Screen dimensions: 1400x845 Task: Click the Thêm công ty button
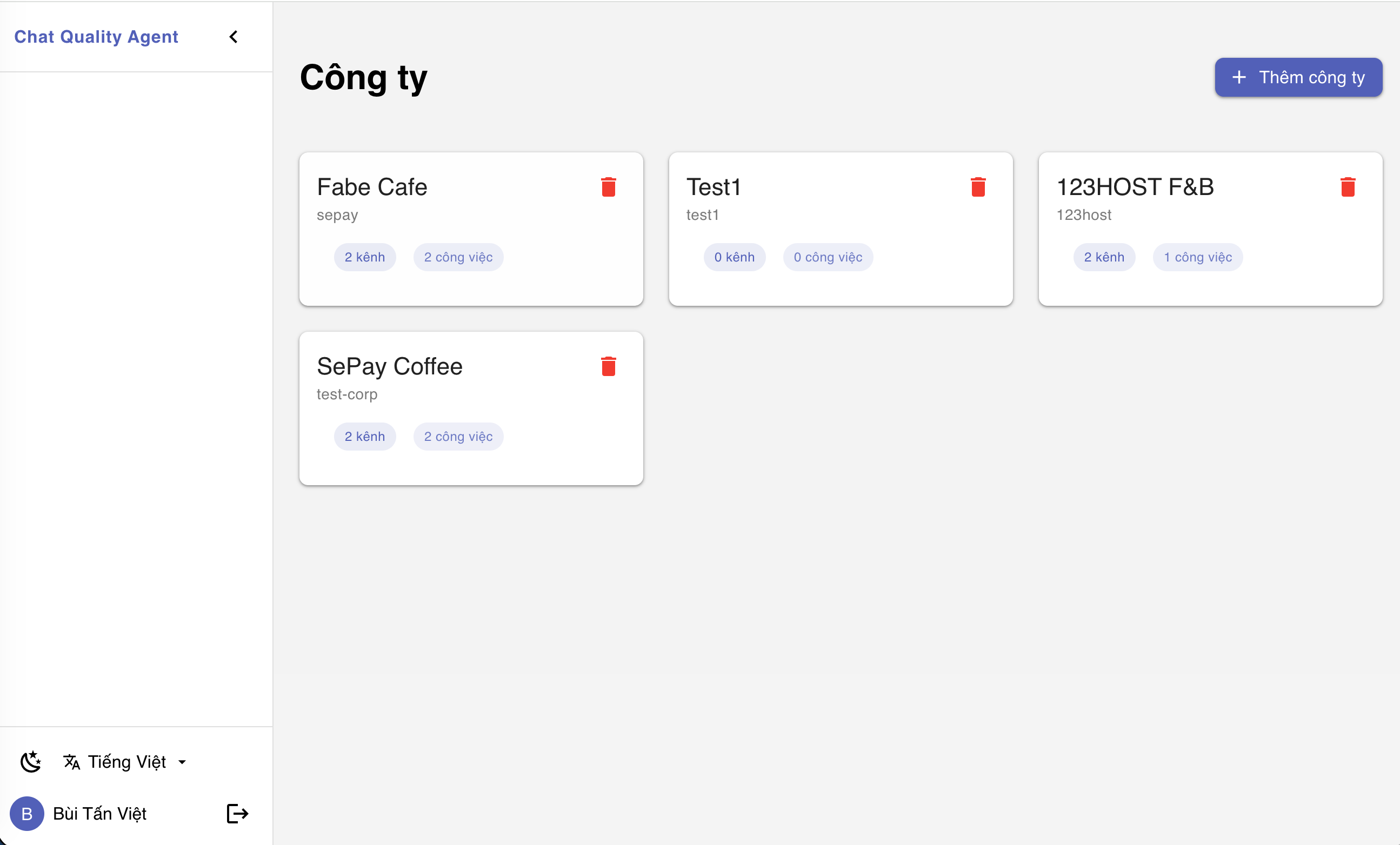(x=1298, y=77)
